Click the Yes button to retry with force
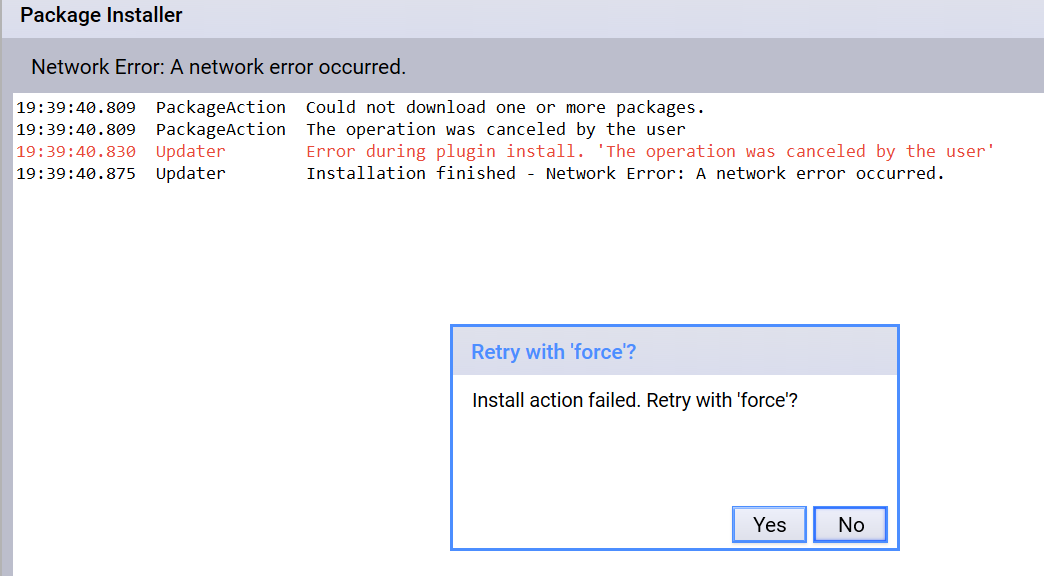The height and width of the screenshot is (576, 1044). coord(769,524)
